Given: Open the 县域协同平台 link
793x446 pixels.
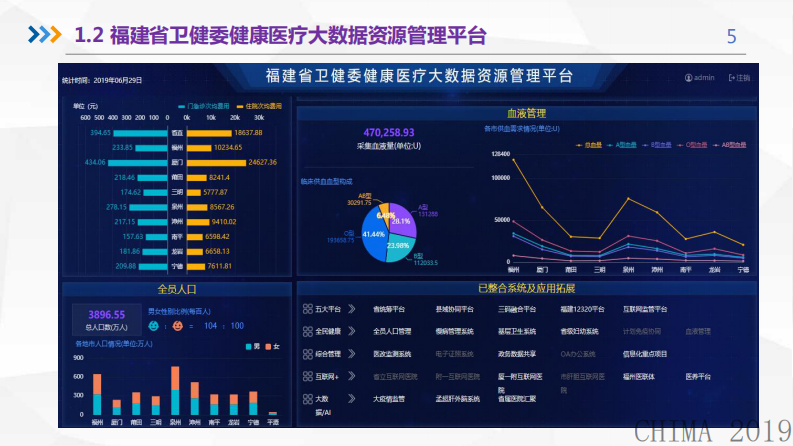Looking at the screenshot, I should coord(455,309).
